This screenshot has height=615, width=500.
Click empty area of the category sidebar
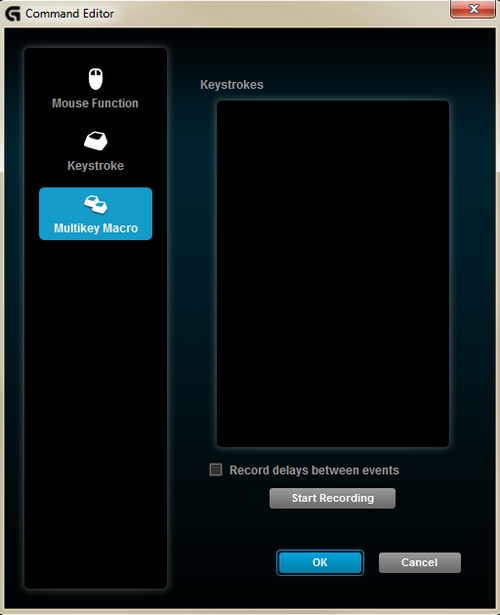point(95,412)
